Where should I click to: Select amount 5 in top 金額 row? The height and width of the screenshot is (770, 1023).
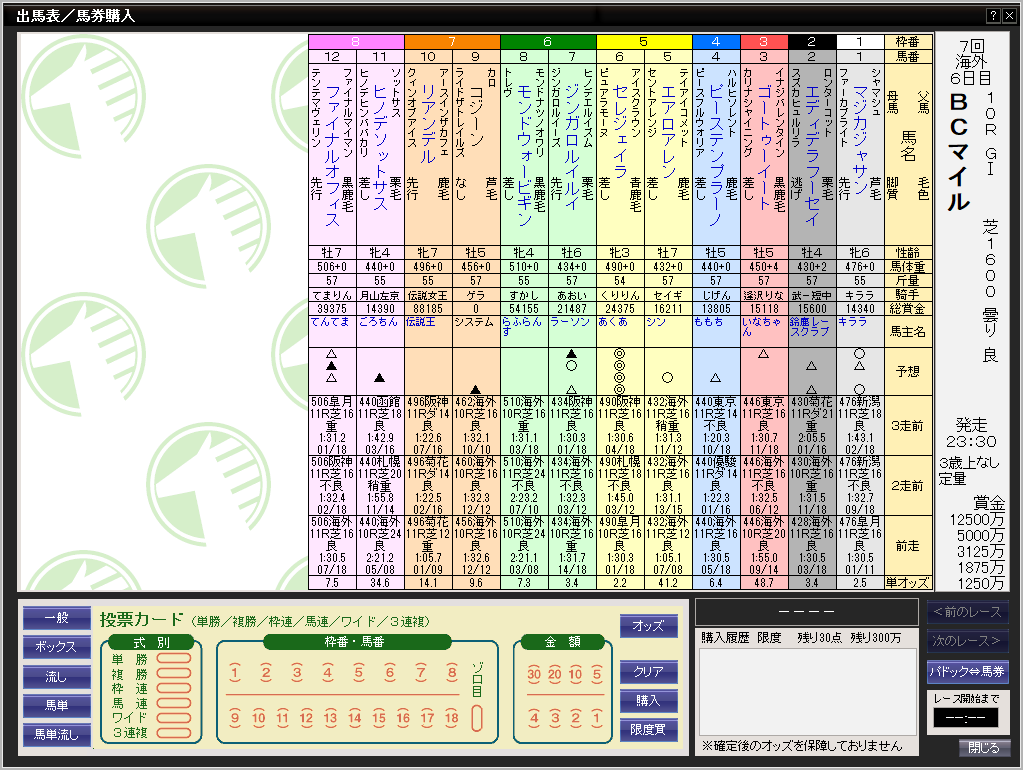pyautogui.click(x=596, y=674)
